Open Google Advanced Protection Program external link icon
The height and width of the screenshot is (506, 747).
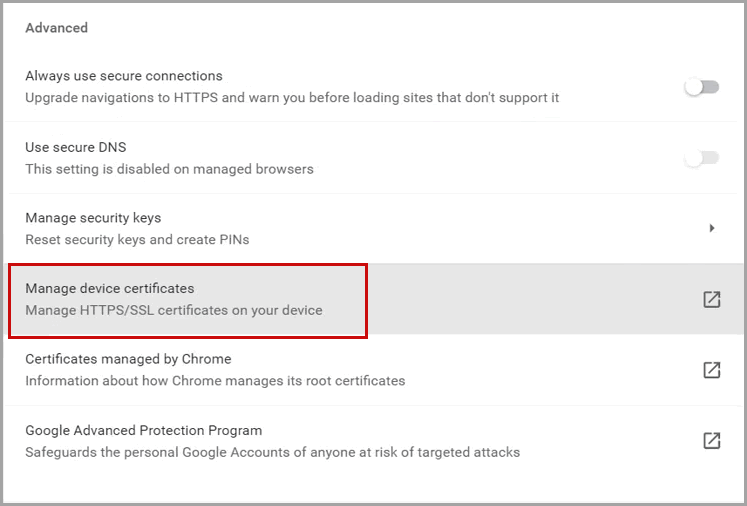point(712,440)
